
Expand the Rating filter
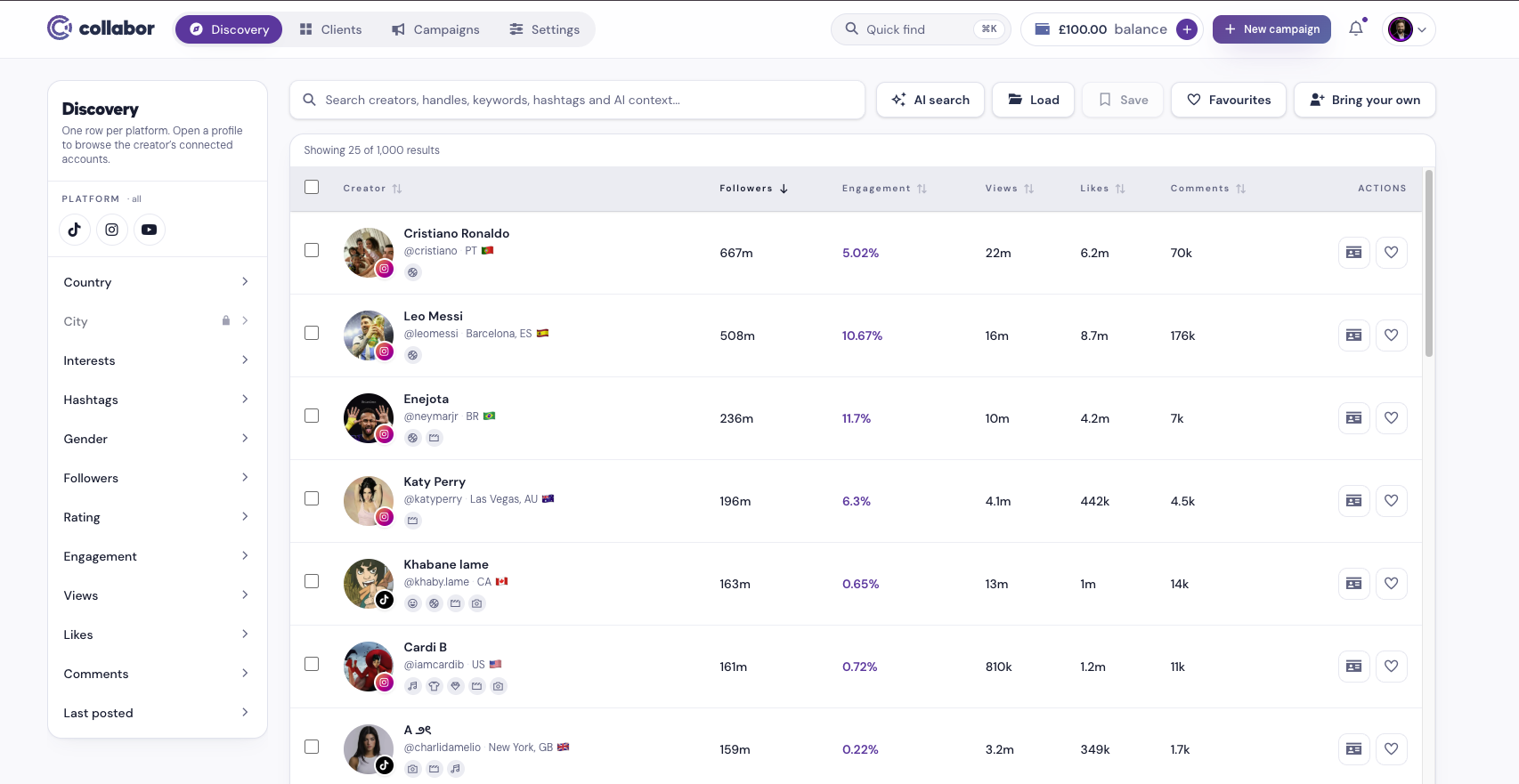(x=157, y=517)
